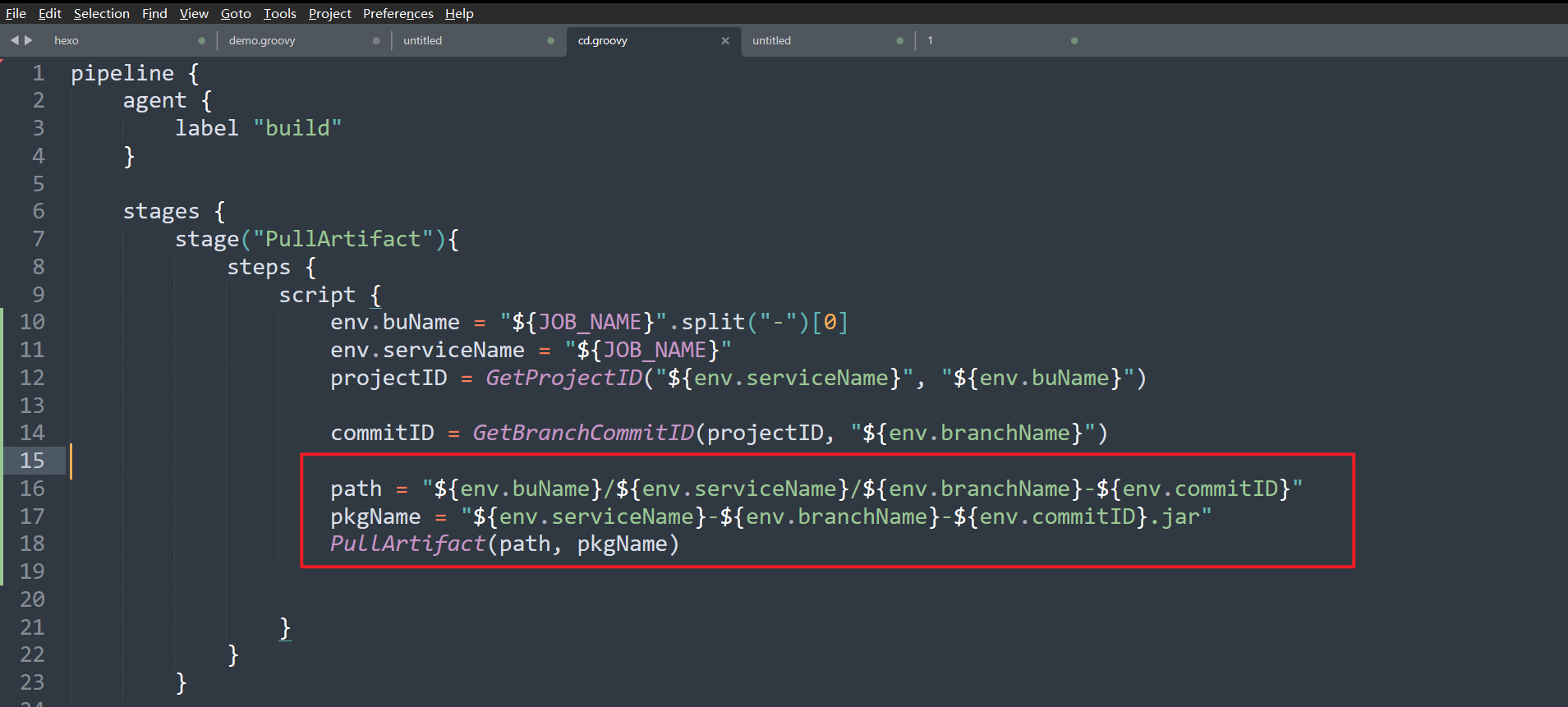Image resolution: width=1568 pixels, height=707 pixels.
Task: Click the unsaved dot on hexo tab
Action: (201, 41)
